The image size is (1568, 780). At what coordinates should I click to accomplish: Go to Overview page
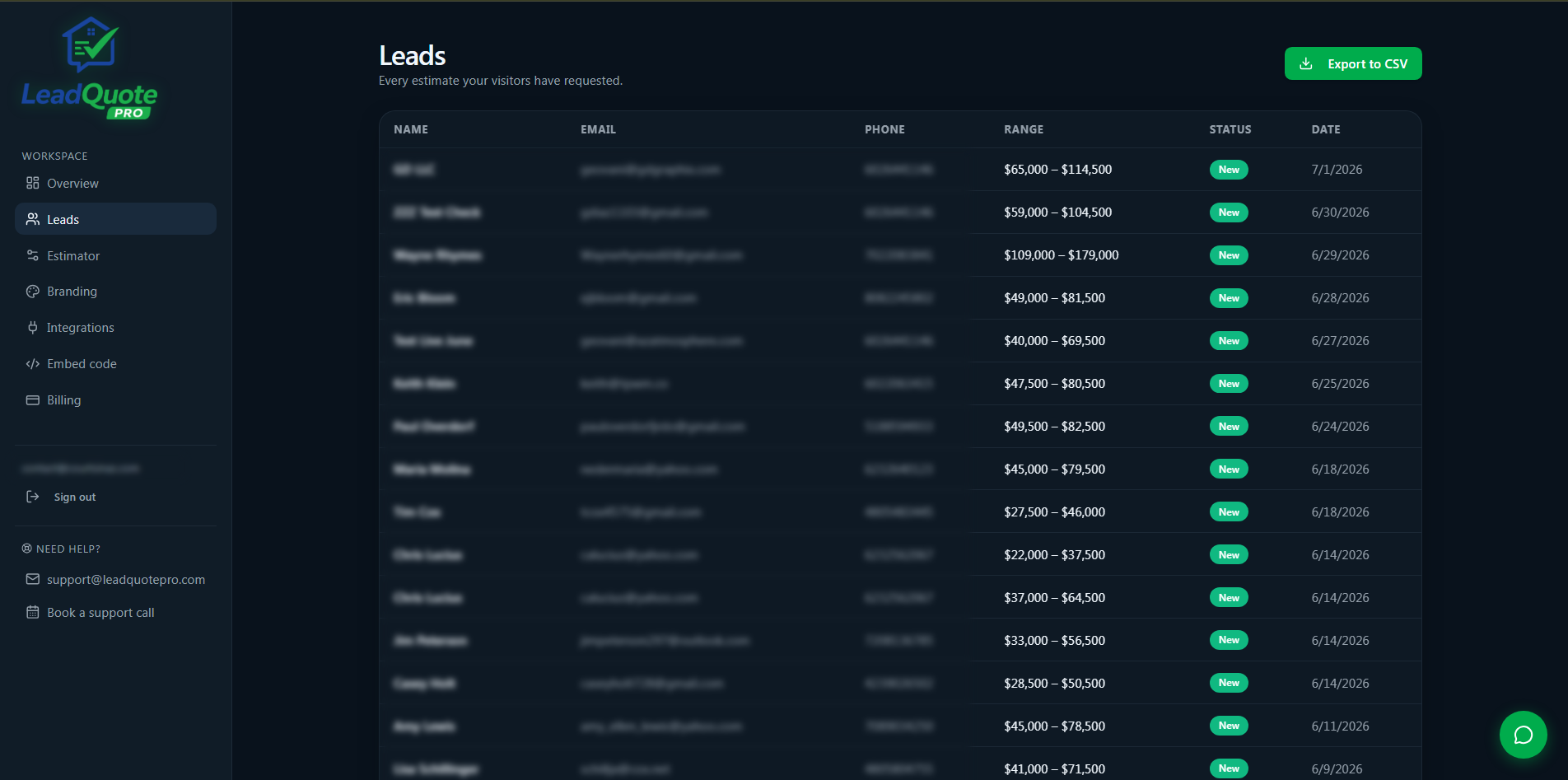[x=115, y=183]
